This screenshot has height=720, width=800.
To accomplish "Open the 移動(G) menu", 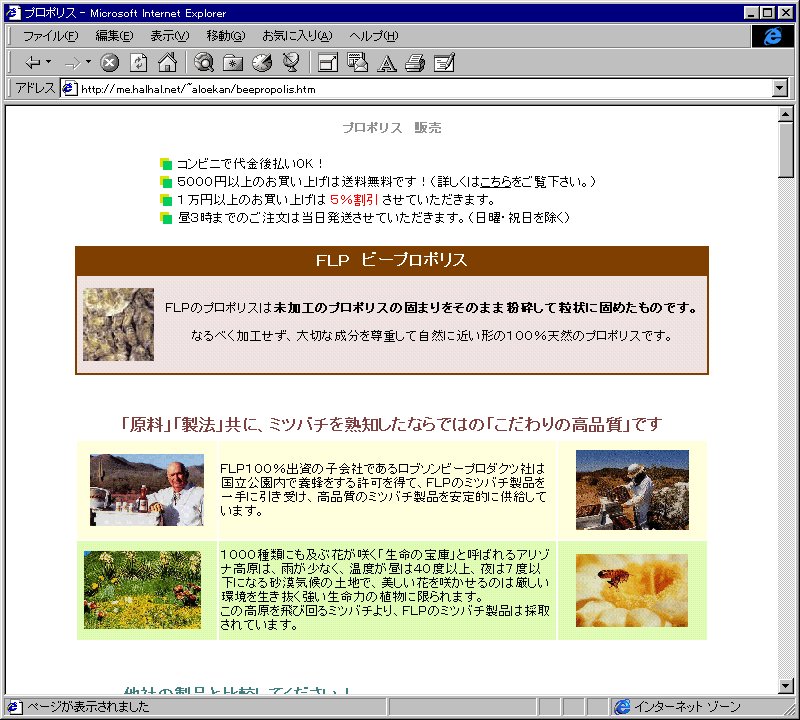I will point(226,36).
